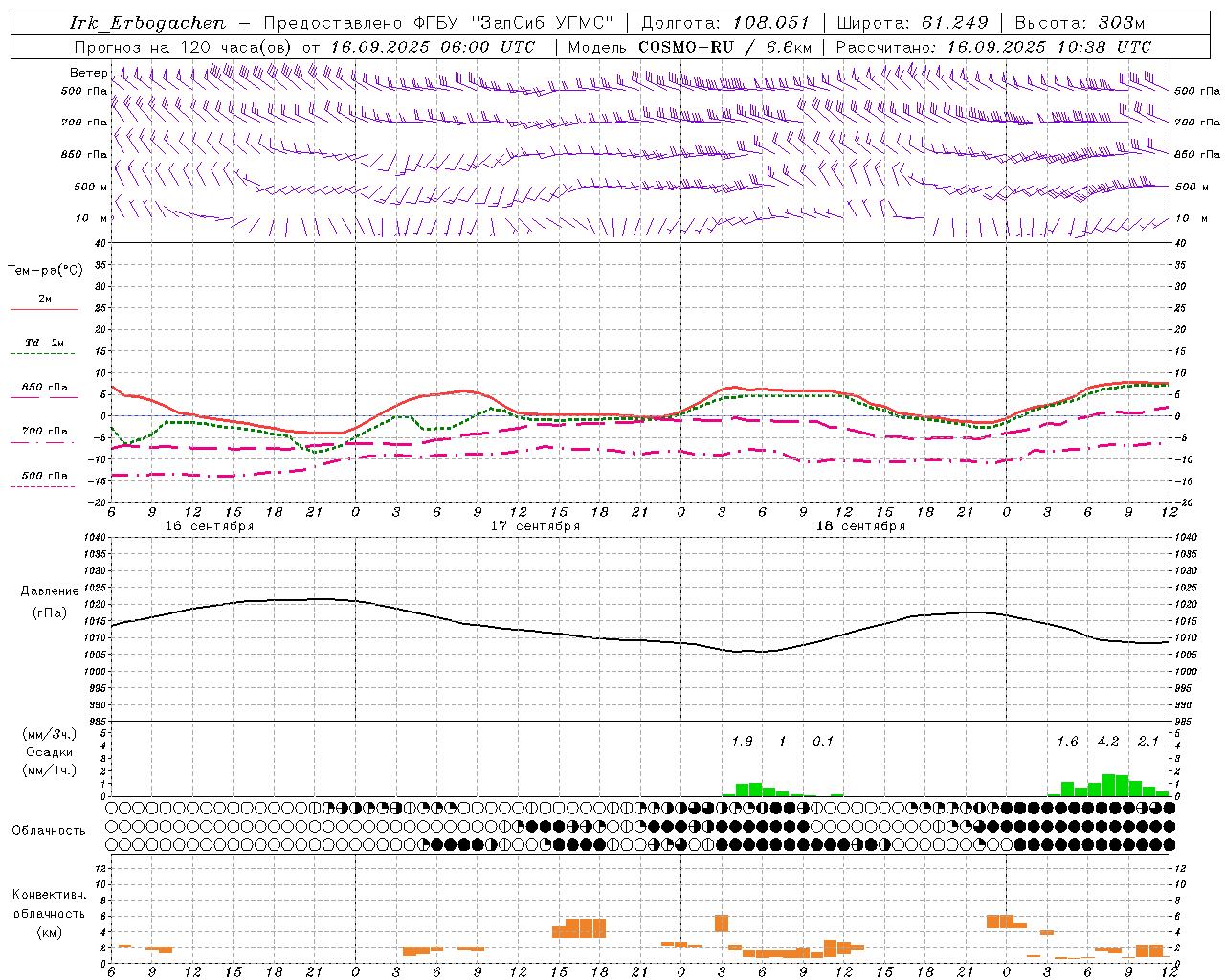Click the '2.1' three-hour precipitation value
Screen dimensions: 1225x980
click(x=1148, y=742)
